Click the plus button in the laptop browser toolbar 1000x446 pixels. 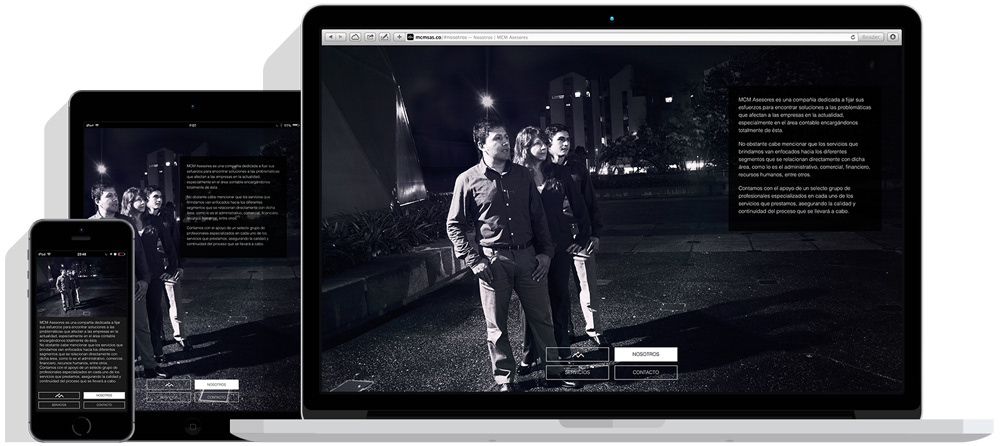(399, 37)
